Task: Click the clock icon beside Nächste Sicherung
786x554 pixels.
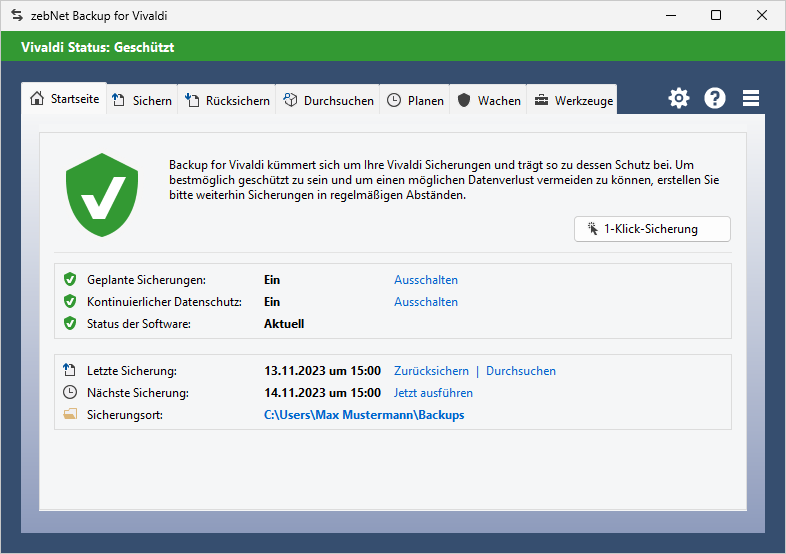Action: [70, 393]
